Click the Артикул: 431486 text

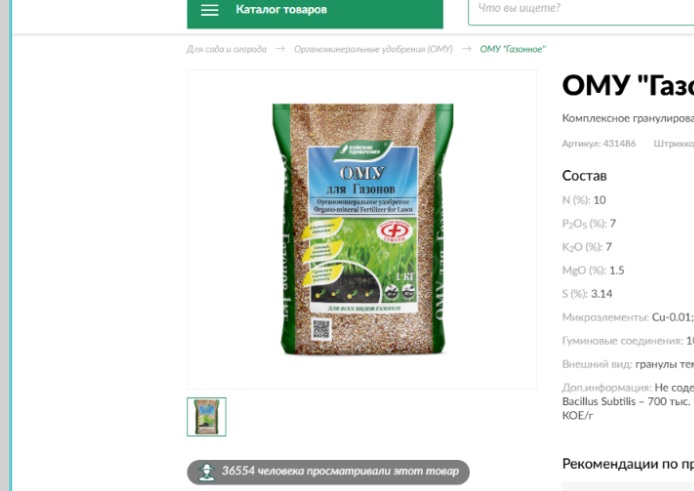(x=599, y=143)
